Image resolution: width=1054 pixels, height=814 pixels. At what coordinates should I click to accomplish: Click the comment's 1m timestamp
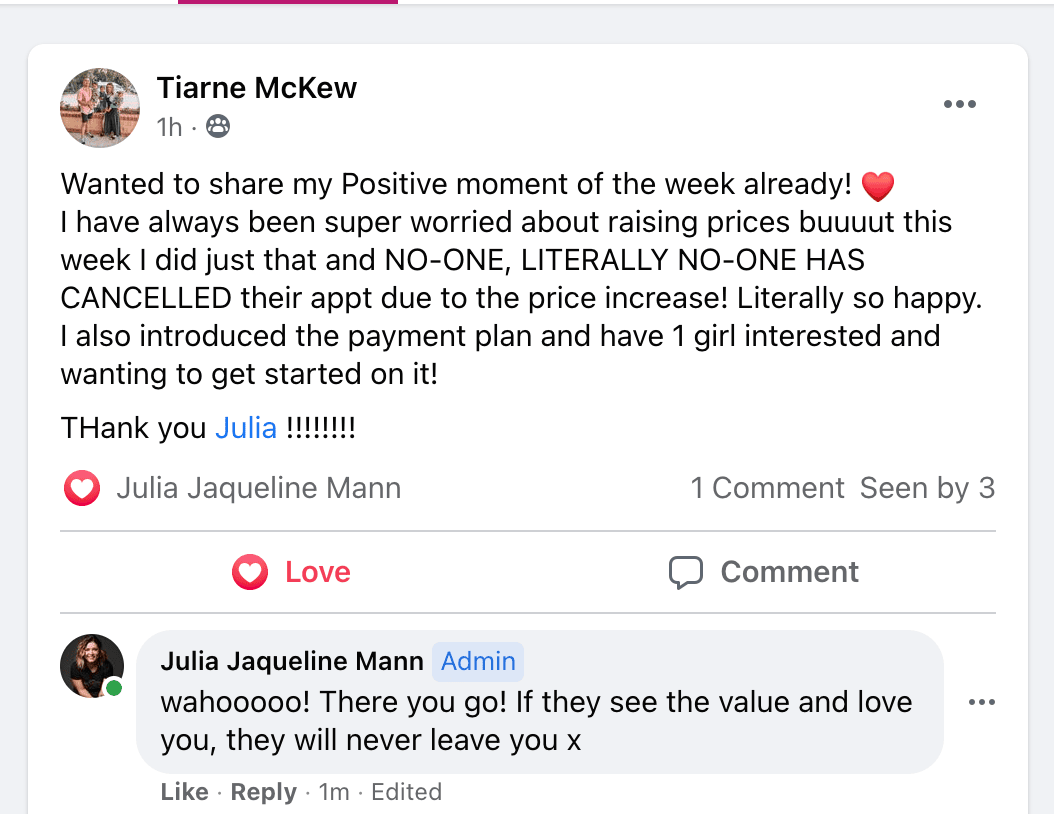pos(334,792)
